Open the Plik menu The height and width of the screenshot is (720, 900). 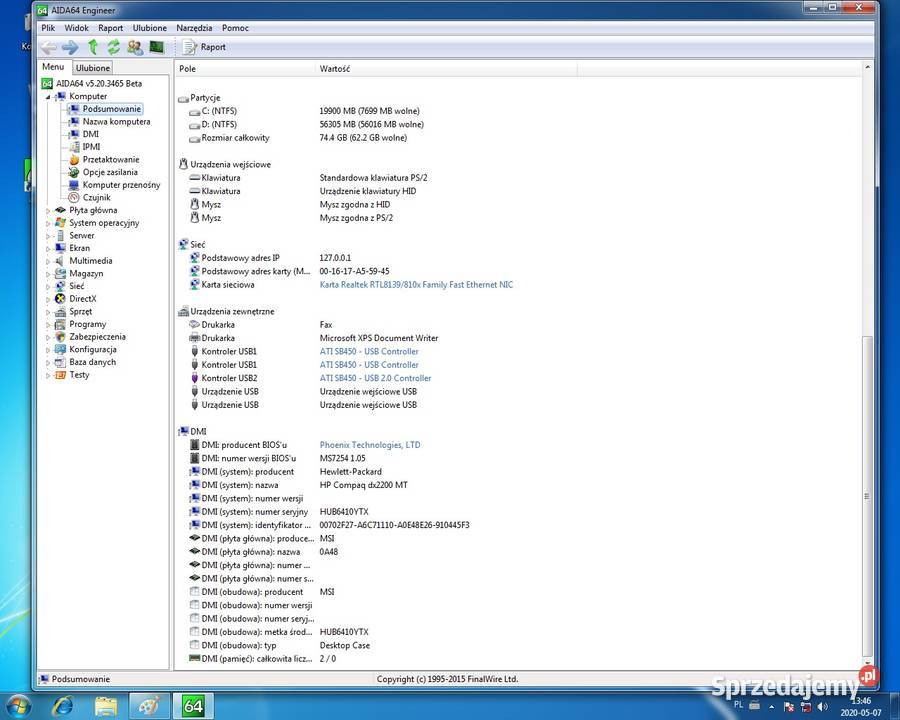48,28
